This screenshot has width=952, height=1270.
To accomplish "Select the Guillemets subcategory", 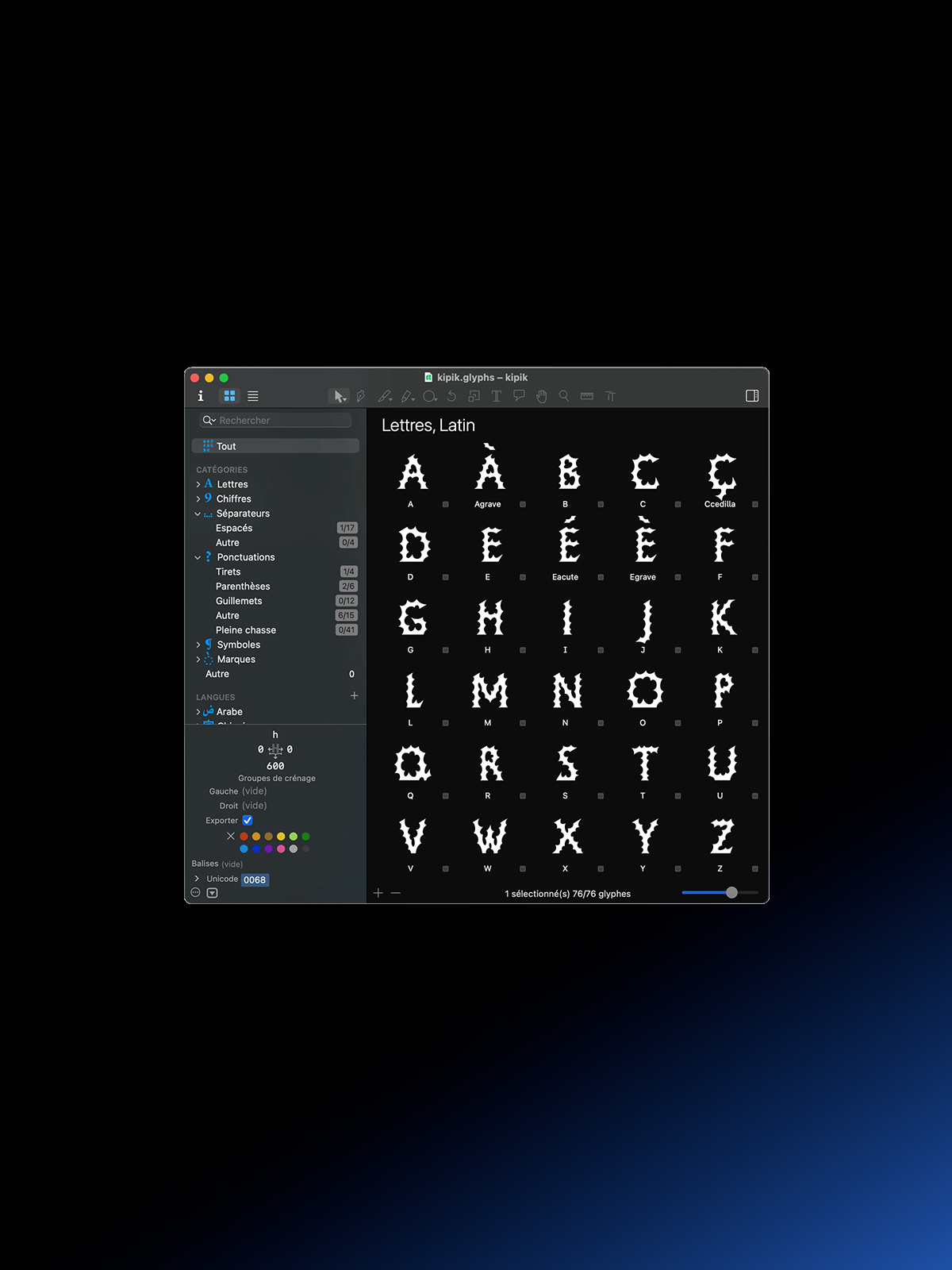I will [x=239, y=601].
